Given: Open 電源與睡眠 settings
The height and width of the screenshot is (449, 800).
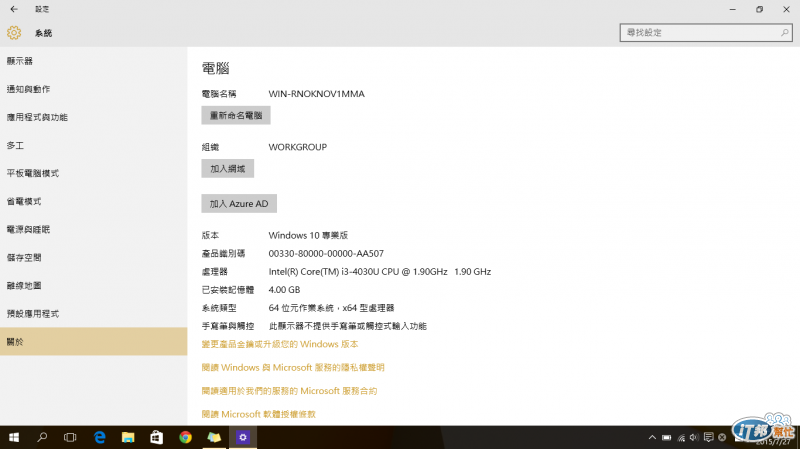Looking at the screenshot, I should [x=93, y=230].
